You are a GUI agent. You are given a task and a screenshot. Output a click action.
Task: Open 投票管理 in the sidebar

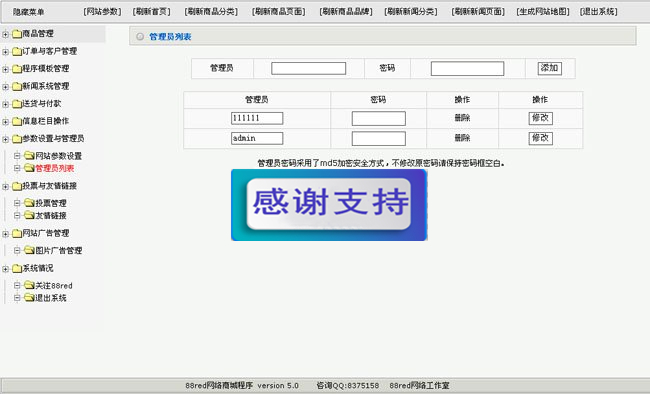point(51,203)
